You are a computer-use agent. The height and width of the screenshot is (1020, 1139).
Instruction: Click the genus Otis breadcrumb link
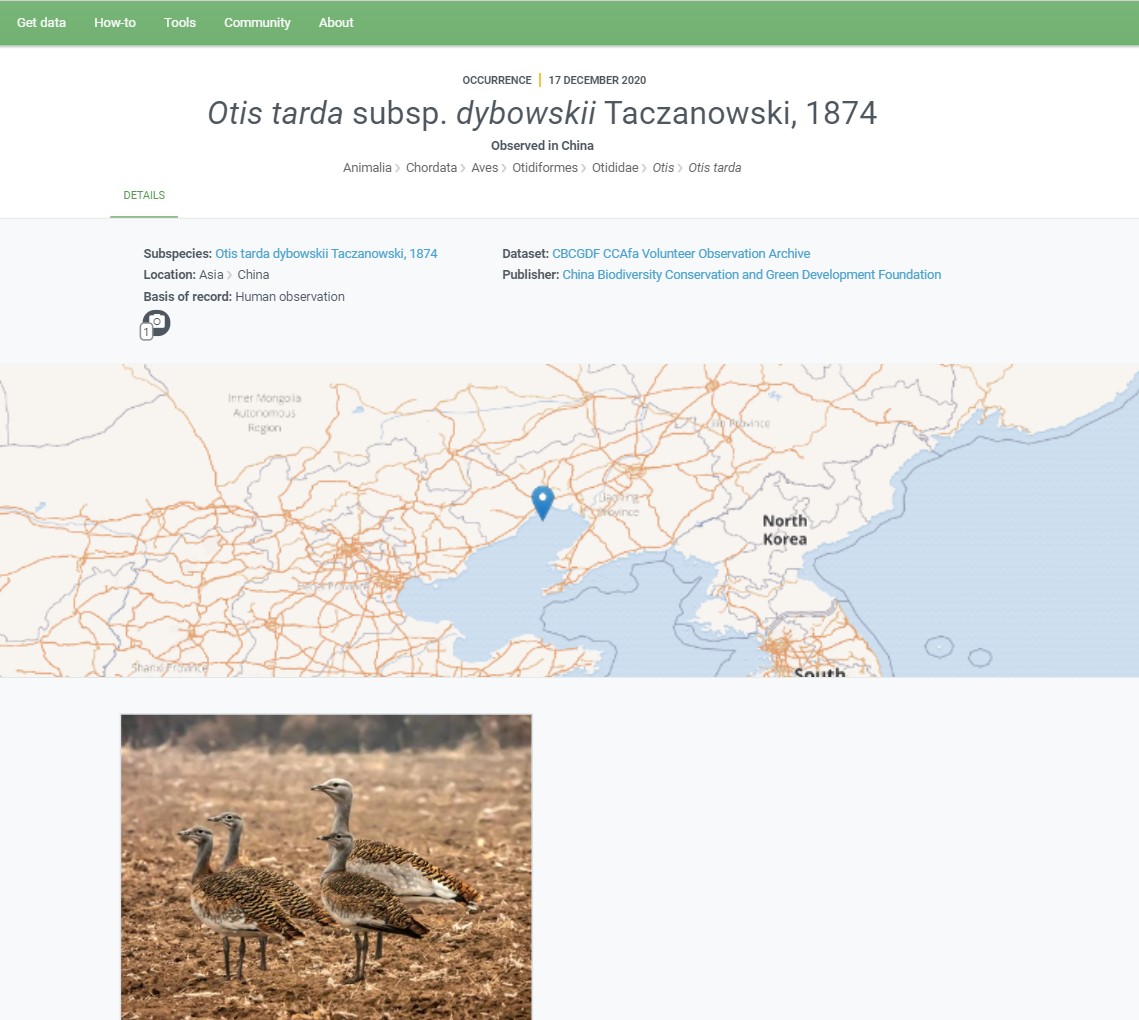coord(663,168)
